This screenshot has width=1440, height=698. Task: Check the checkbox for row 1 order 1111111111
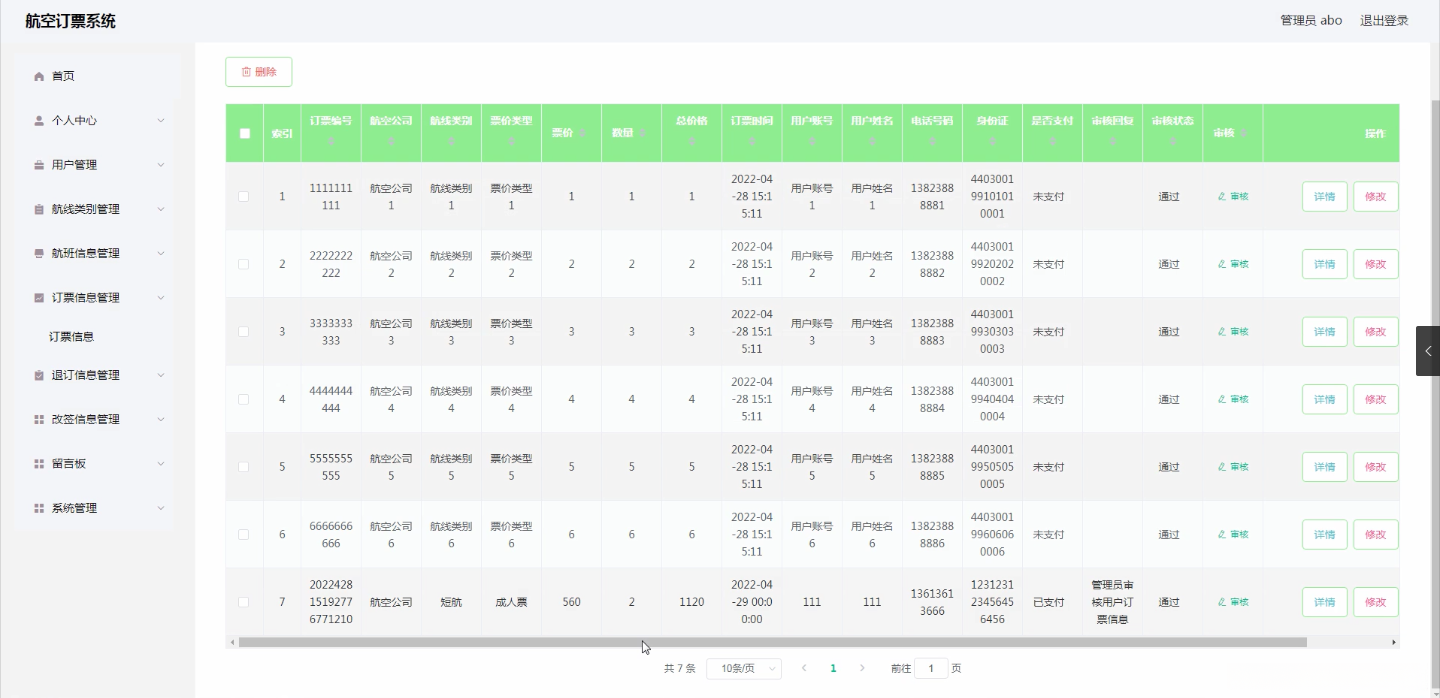click(x=244, y=197)
